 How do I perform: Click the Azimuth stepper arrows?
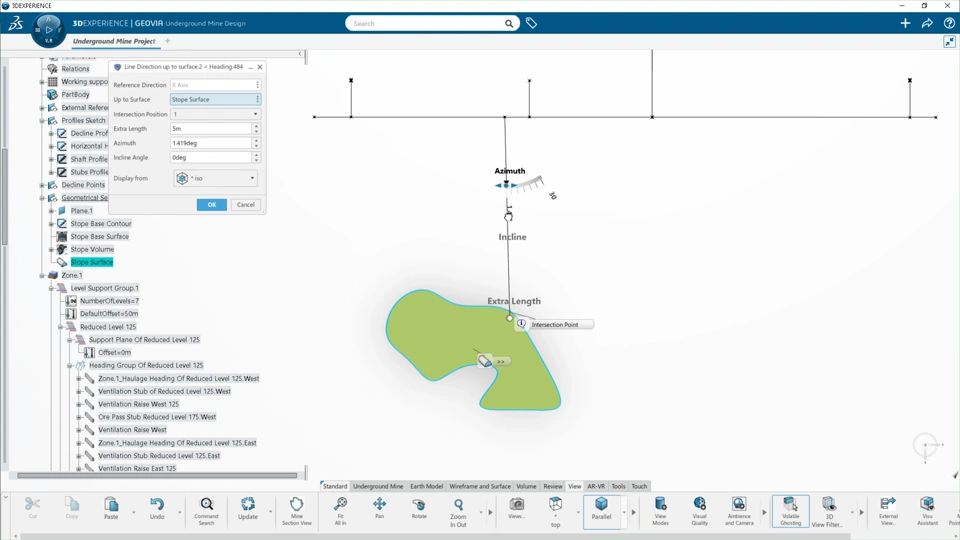257,143
